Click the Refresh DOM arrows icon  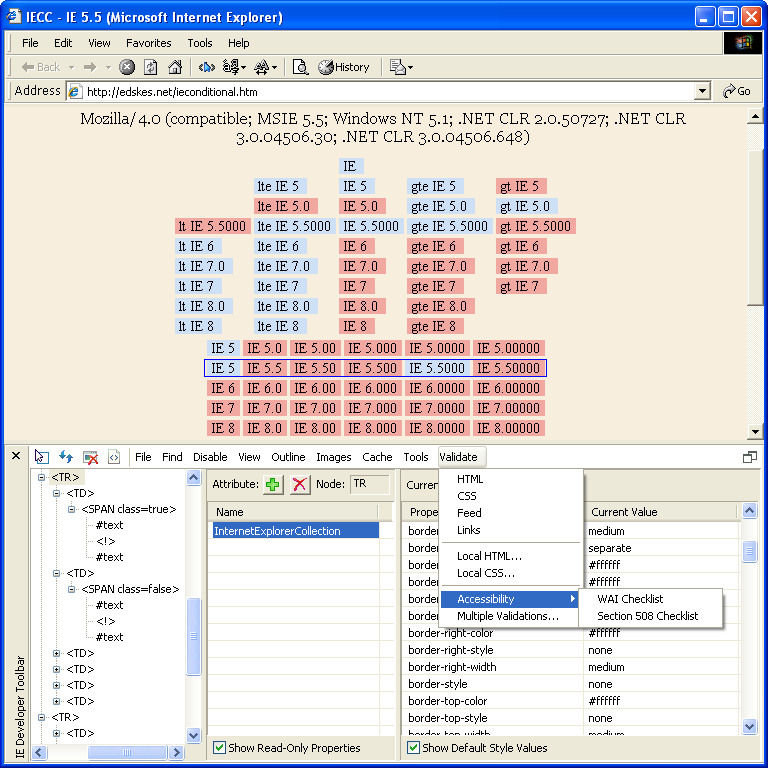[66, 457]
